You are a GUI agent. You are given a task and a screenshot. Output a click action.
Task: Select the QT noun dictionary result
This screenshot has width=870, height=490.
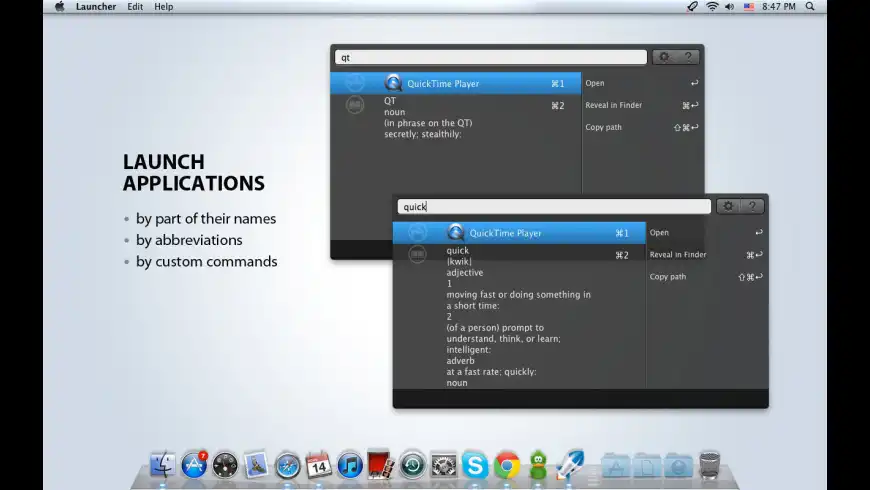tap(456, 117)
